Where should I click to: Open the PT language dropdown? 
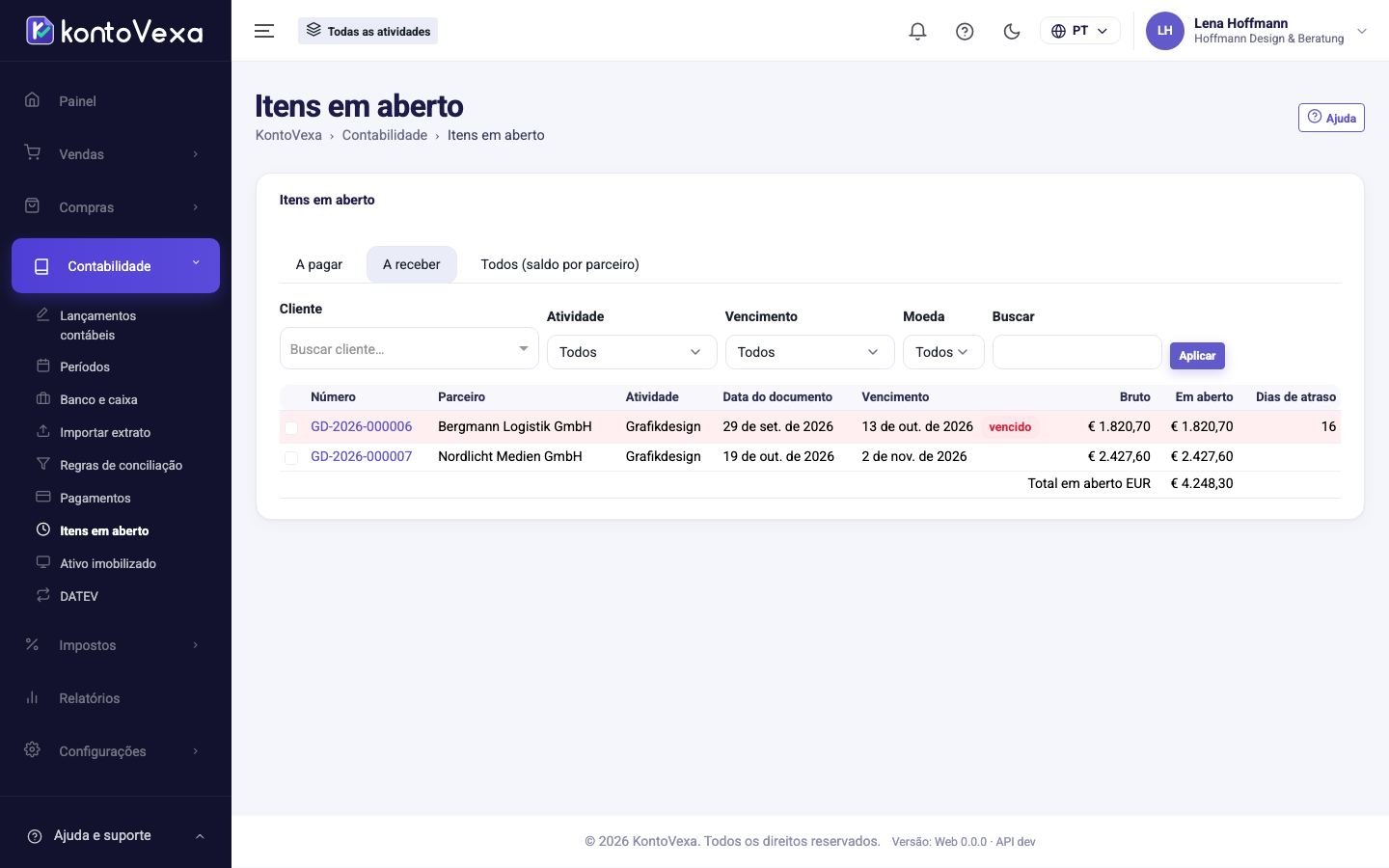coord(1079,31)
